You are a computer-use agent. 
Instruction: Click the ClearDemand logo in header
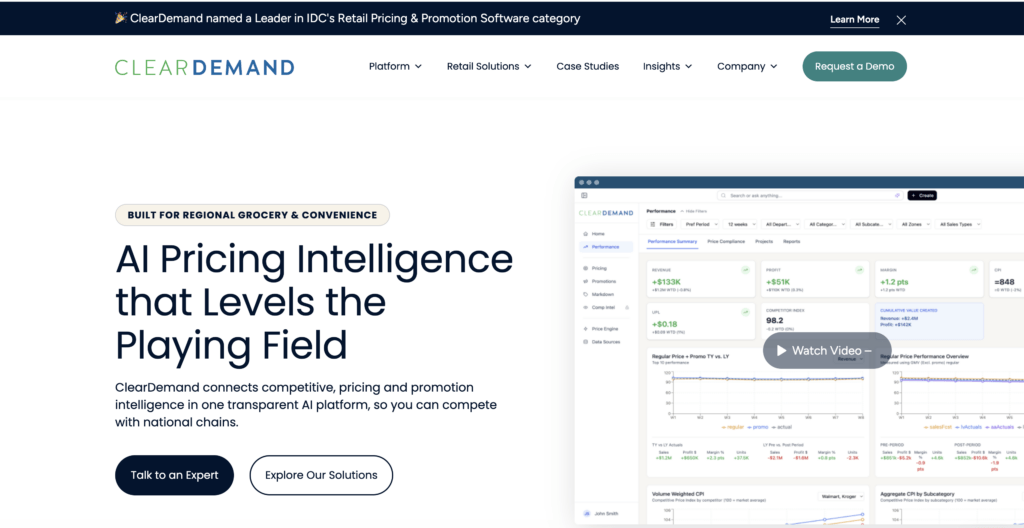click(x=204, y=67)
